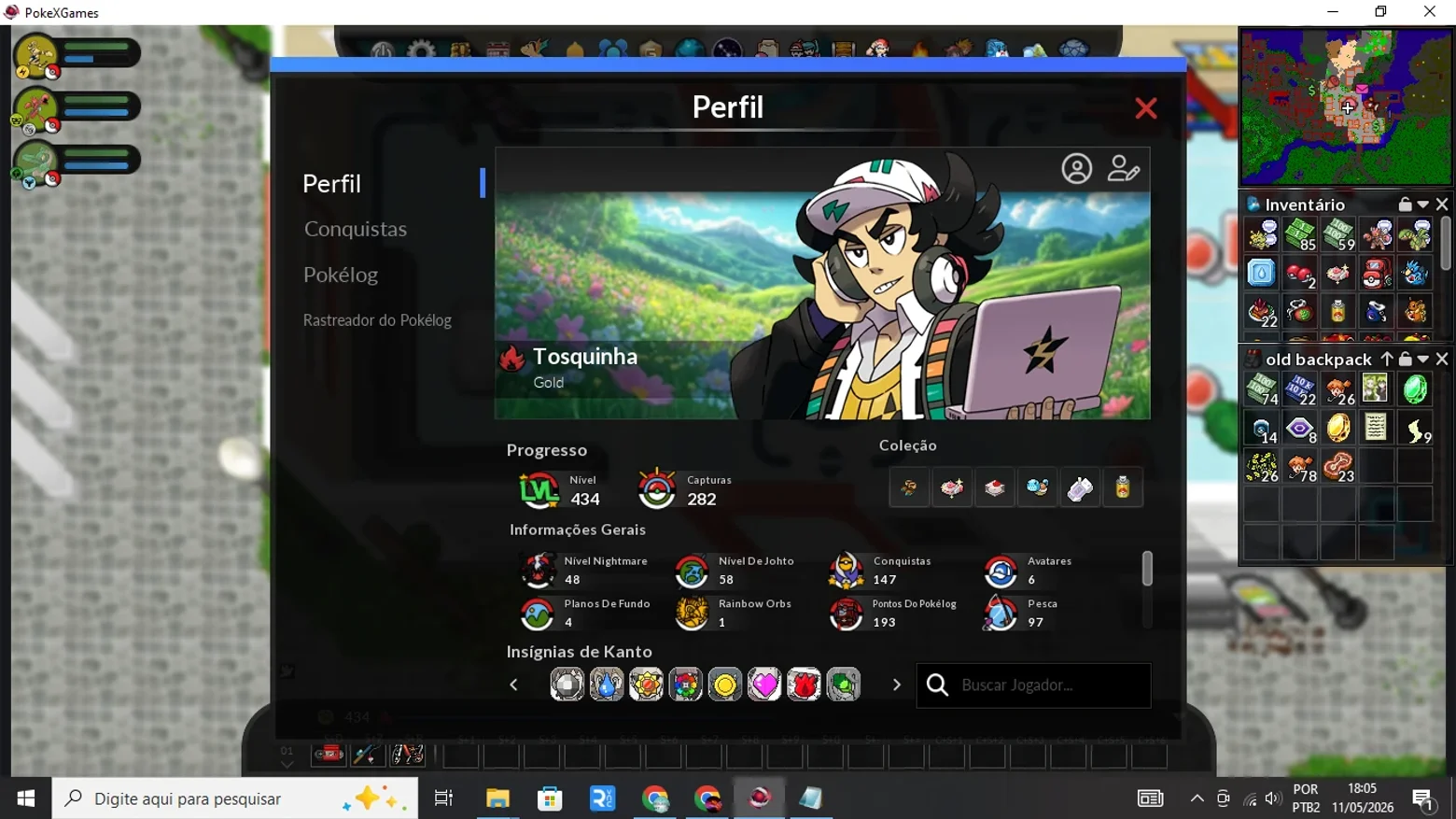Click the Pontos Do Pokélog icon
The width and height of the screenshot is (1456, 819).
[847, 614]
